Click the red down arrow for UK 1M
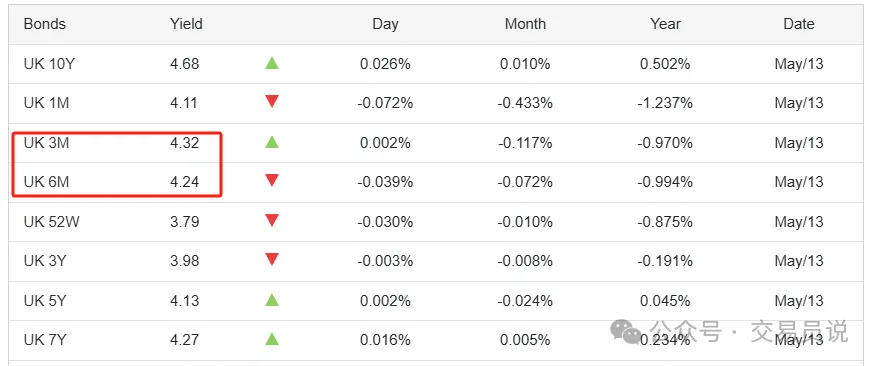 [x=272, y=102]
